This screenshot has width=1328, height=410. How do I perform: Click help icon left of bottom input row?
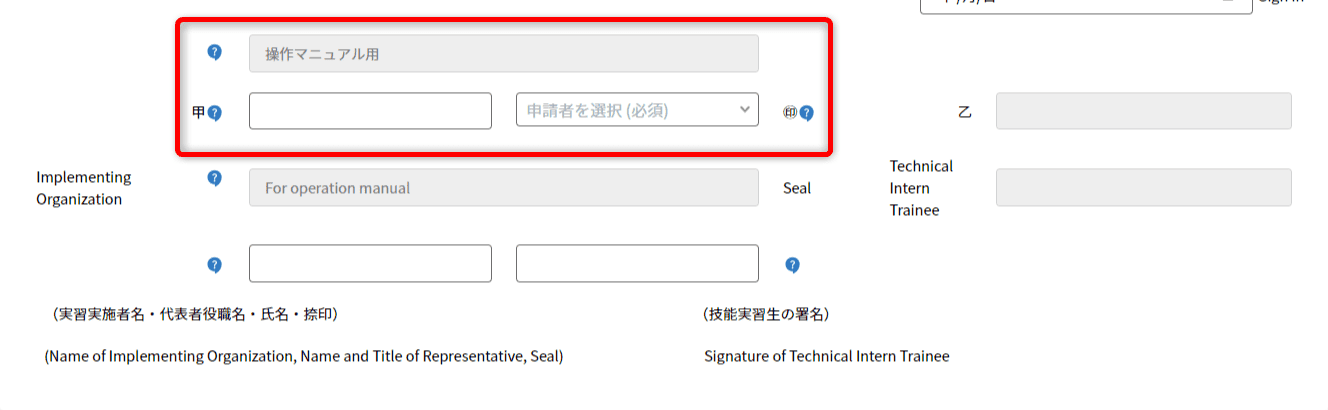tap(214, 265)
